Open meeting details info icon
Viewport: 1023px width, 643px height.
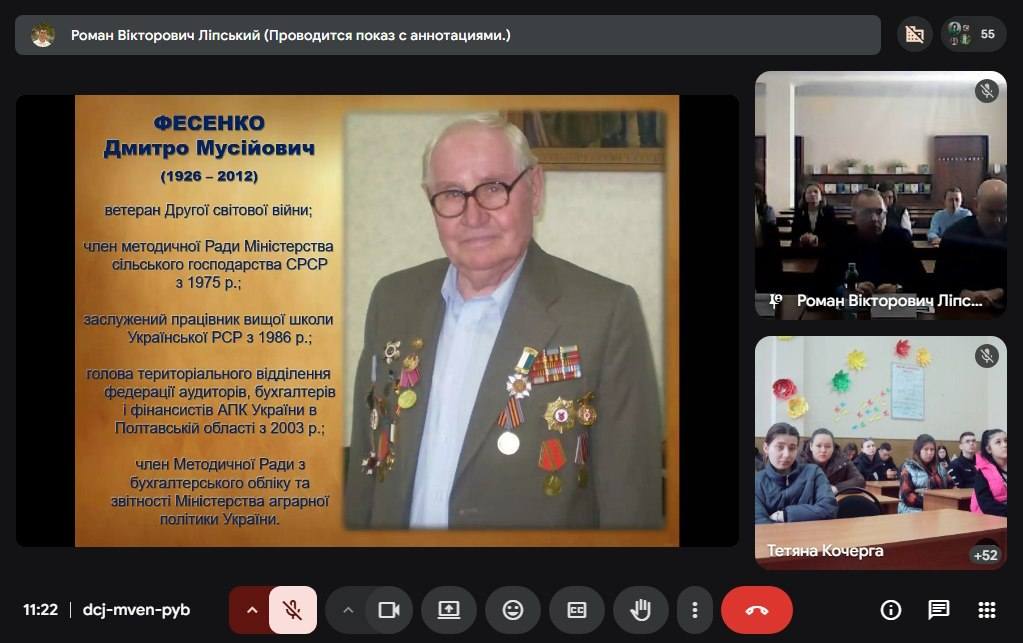890,610
